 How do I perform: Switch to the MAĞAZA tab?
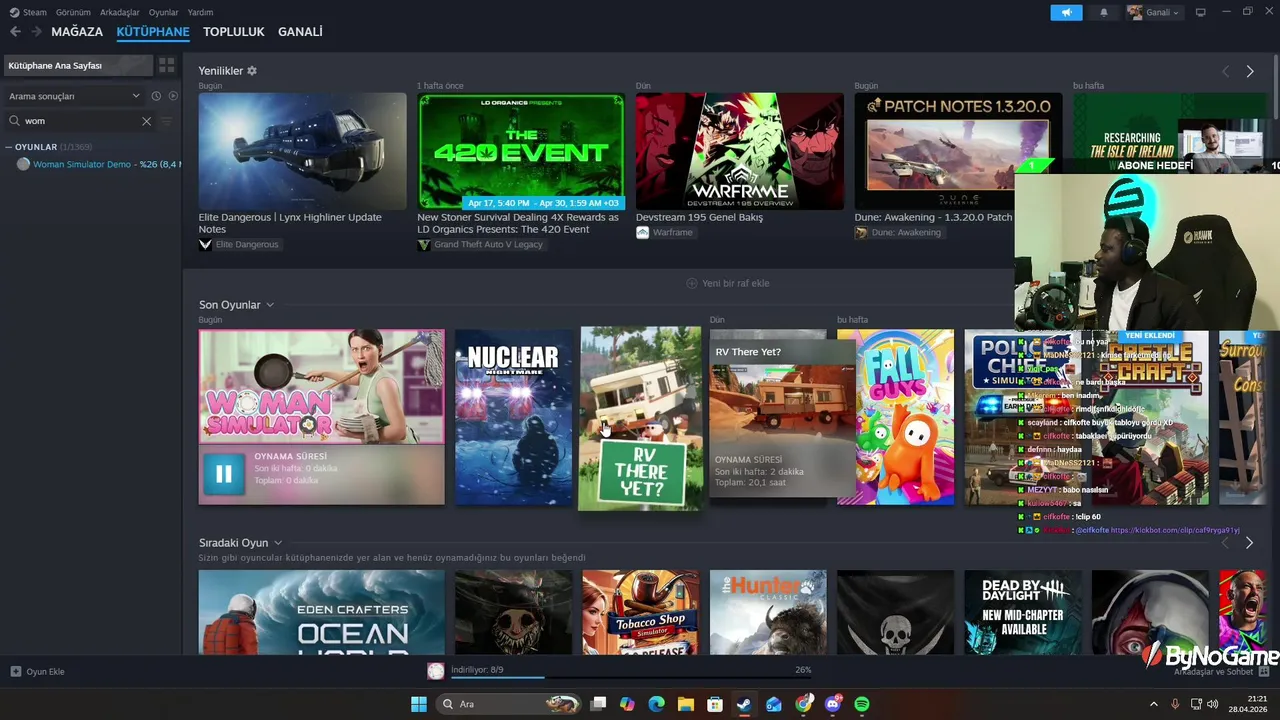point(77,32)
